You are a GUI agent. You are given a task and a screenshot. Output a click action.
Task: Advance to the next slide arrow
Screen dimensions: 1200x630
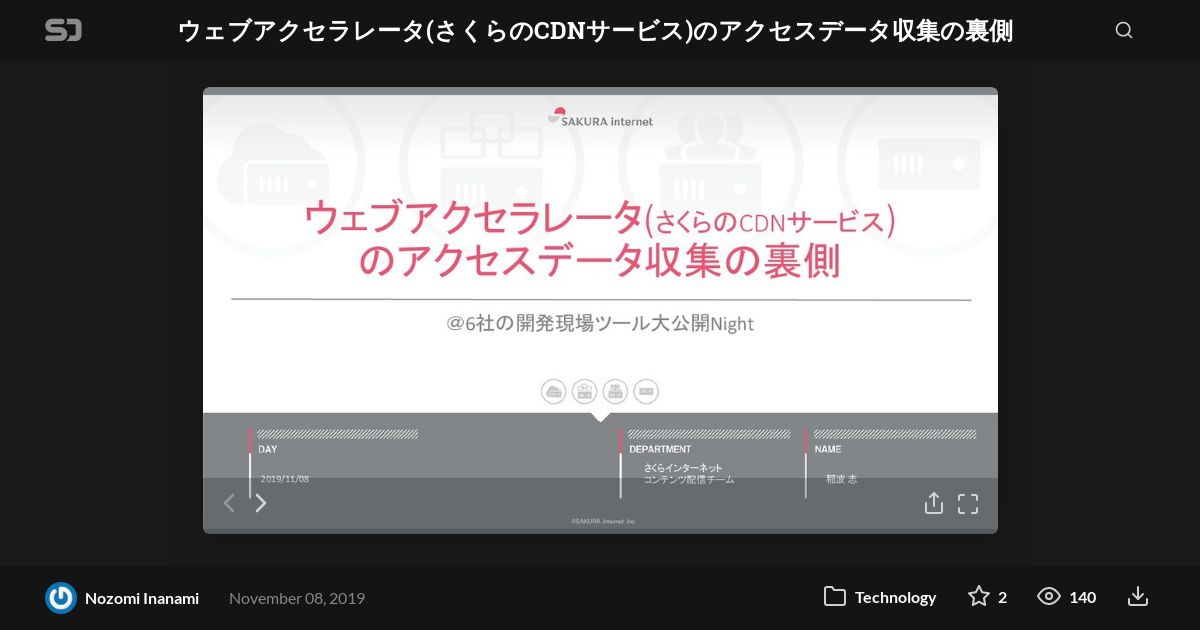point(261,503)
